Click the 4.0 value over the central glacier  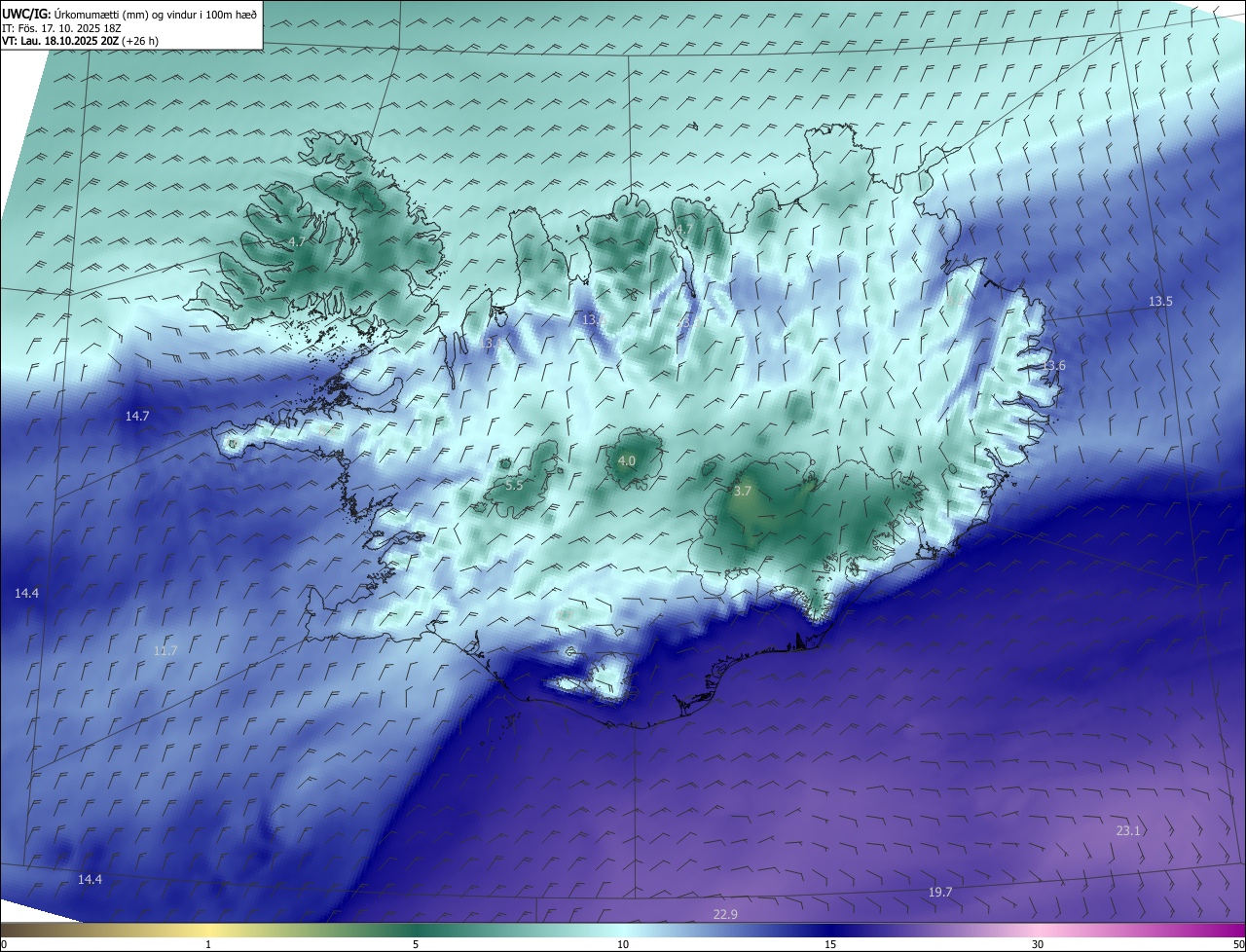[x=627, y=460]
